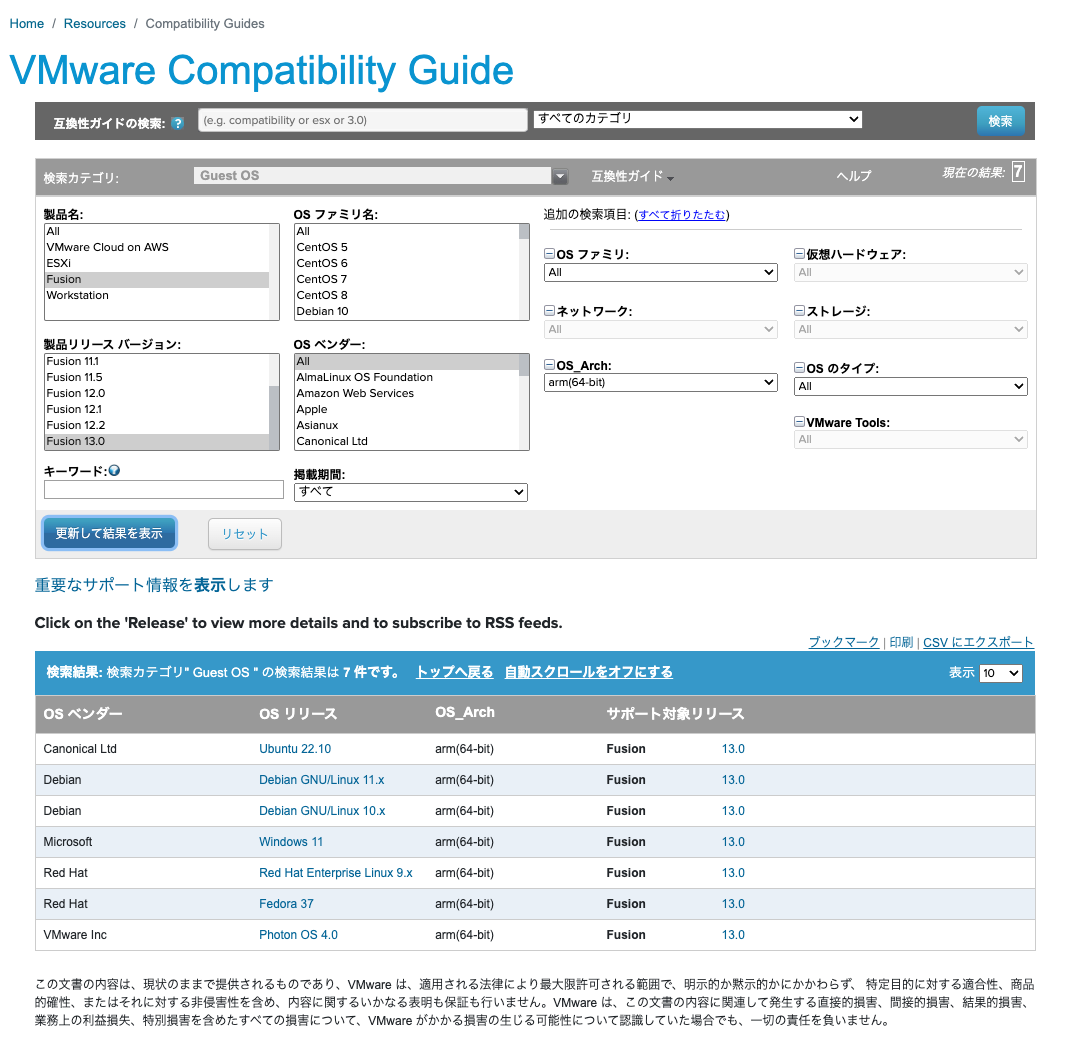The image size is (1073, 1039).
Task: Open Windows 11 release link
Action: click(x=291, y=842)
